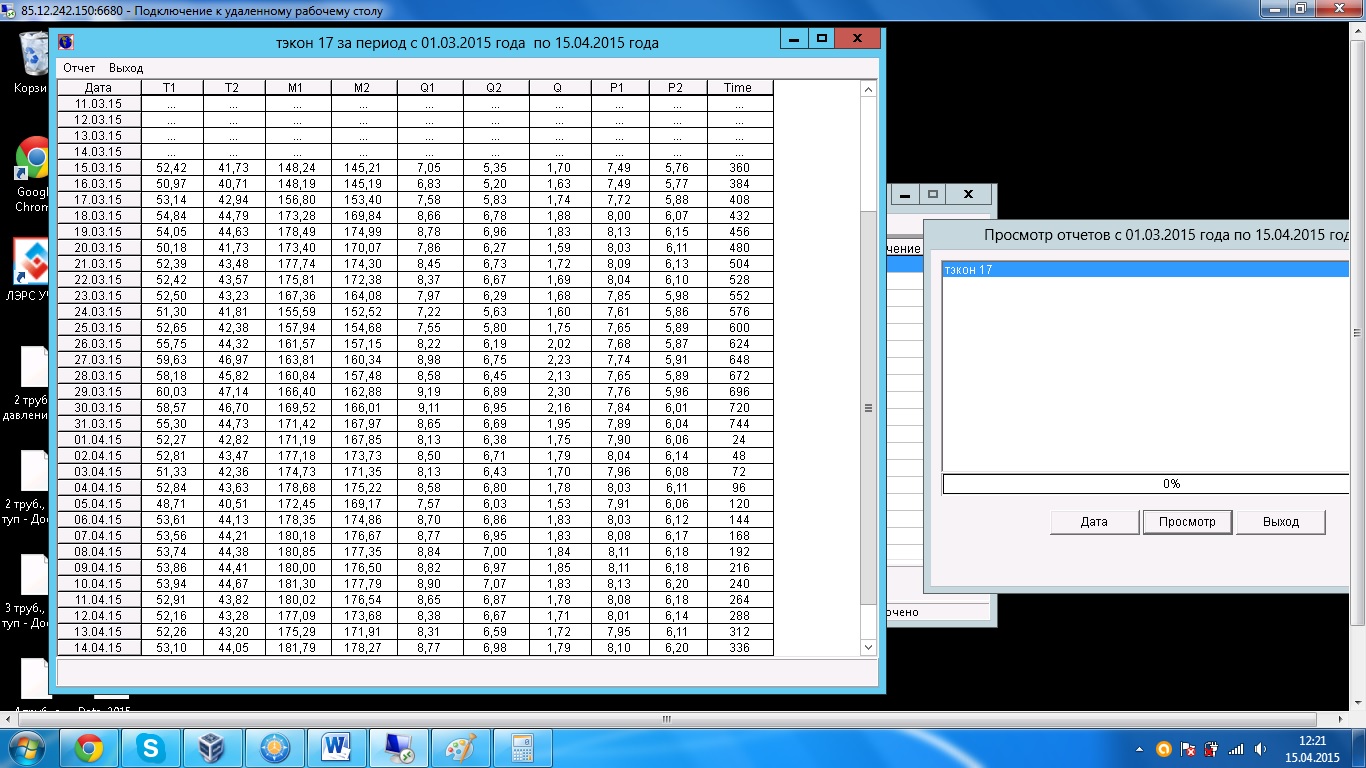
Task: Click the P1 column header
Action: tap(619, 88)
